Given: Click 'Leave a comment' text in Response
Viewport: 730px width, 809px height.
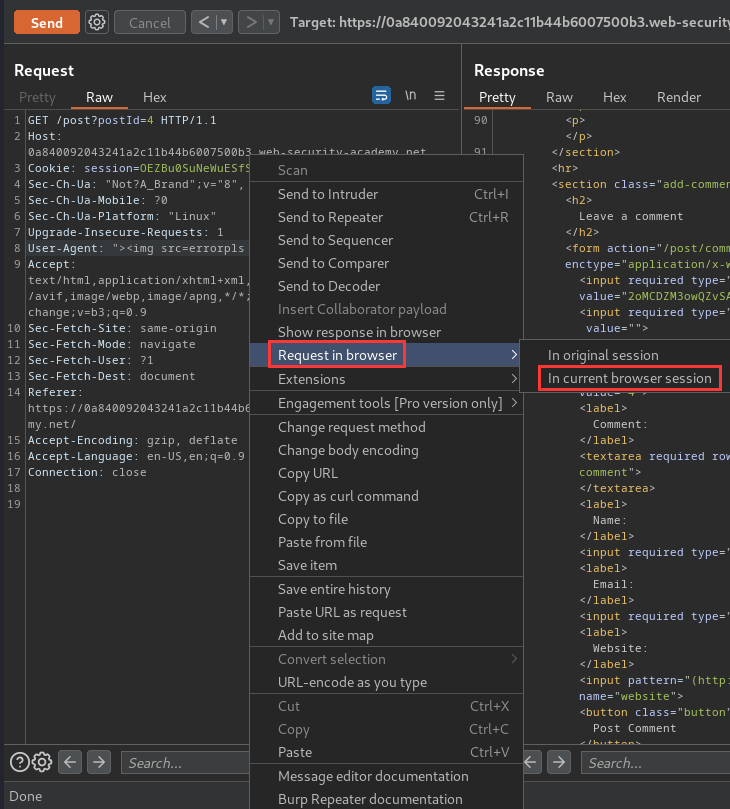Looking at the screenshot, I should click(x=631, y=216).
